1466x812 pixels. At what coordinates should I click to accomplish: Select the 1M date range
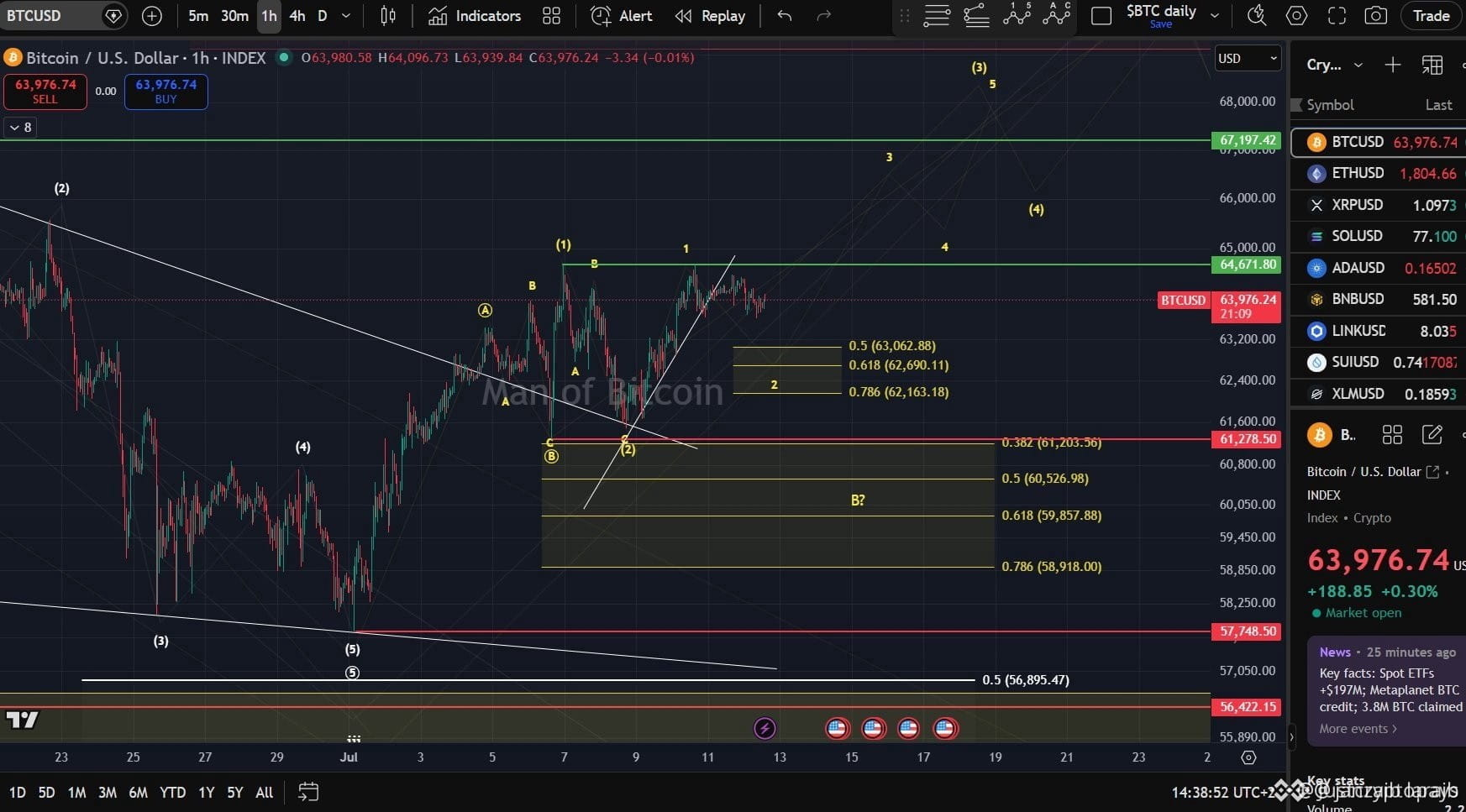tap(76, 792)
